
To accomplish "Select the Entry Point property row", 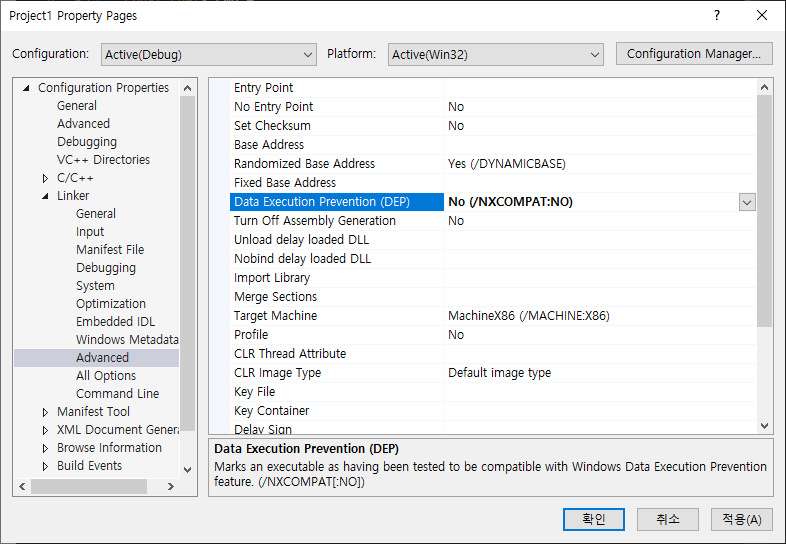I will 493,88.
